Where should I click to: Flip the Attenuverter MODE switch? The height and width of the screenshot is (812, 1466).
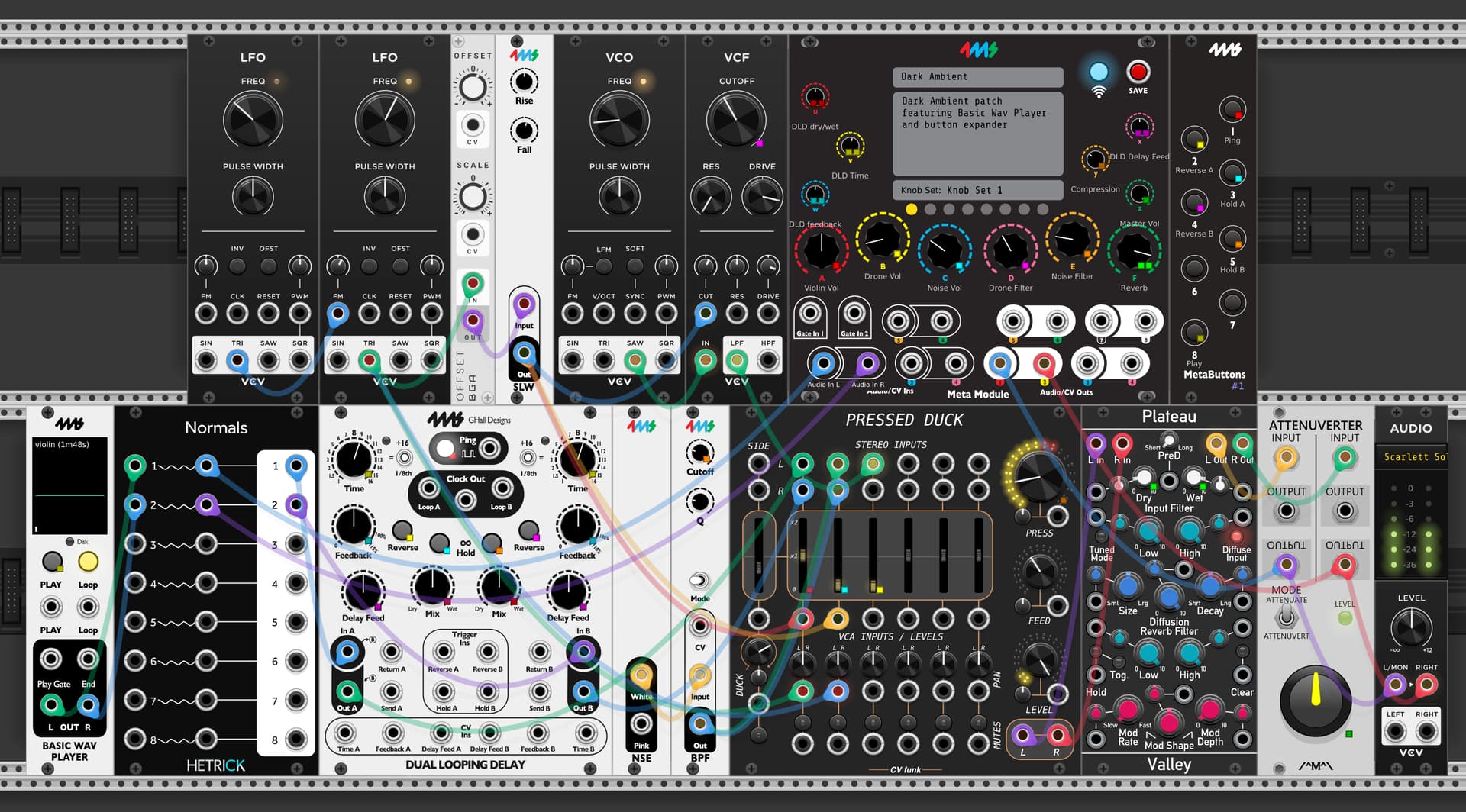click(1286, 617)
